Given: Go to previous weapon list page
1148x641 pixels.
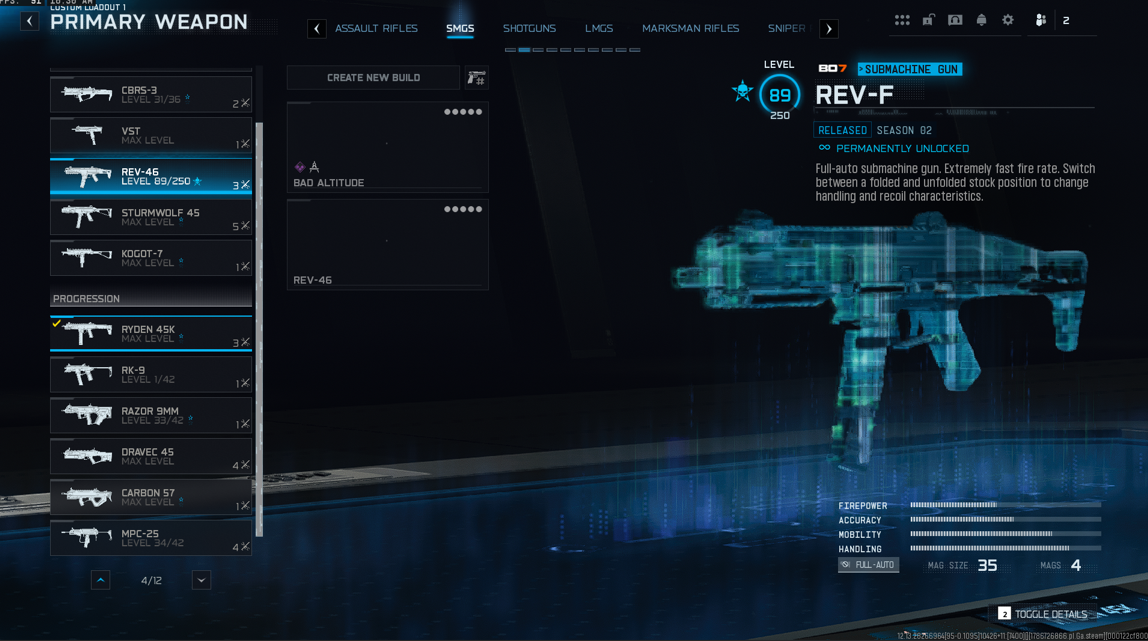Looking at the screenshot, I should point(100,580).
